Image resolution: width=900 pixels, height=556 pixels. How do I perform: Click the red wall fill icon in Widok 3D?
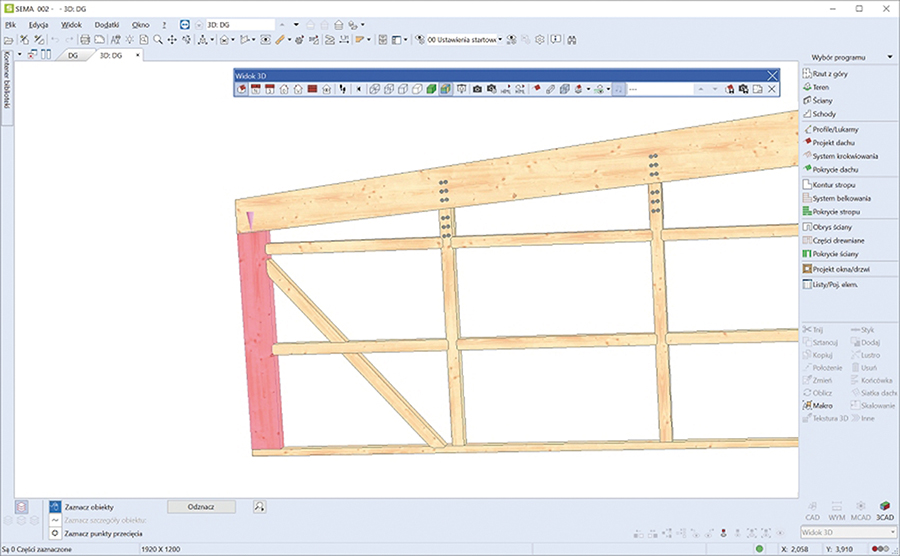(x=312, y=89)
